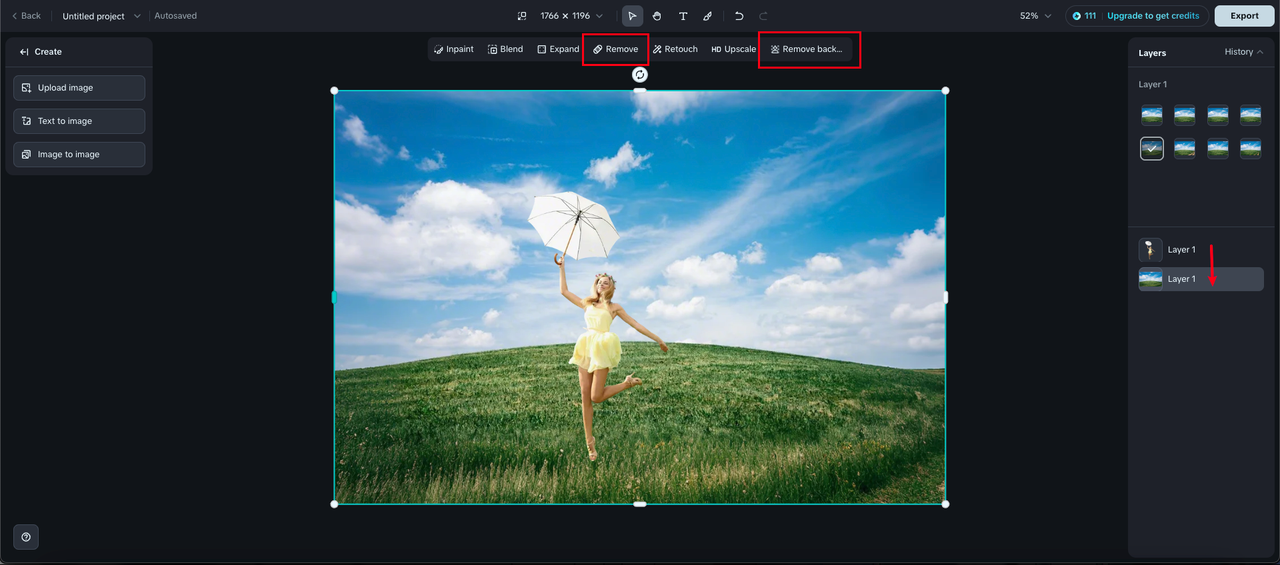
Task: Select Layer 1 with the landscape thumbnail
Action: [1200, 279]
